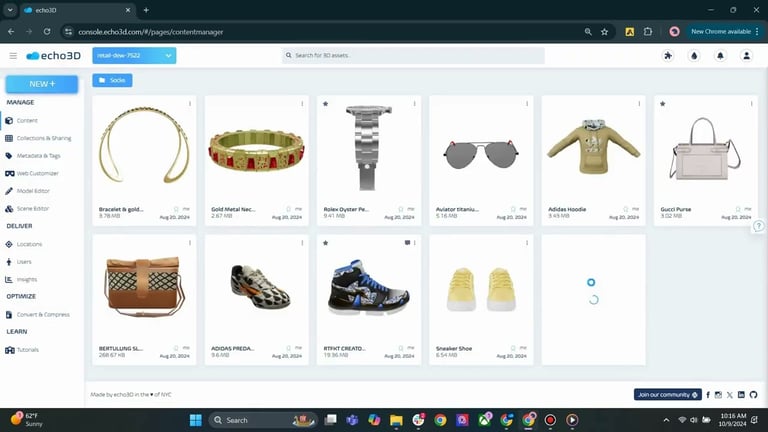Image resolution: width=768 pixels, height=432 pixels.
Task: Open options menu for Adidas Hoodie card
Action: [639, 104]
